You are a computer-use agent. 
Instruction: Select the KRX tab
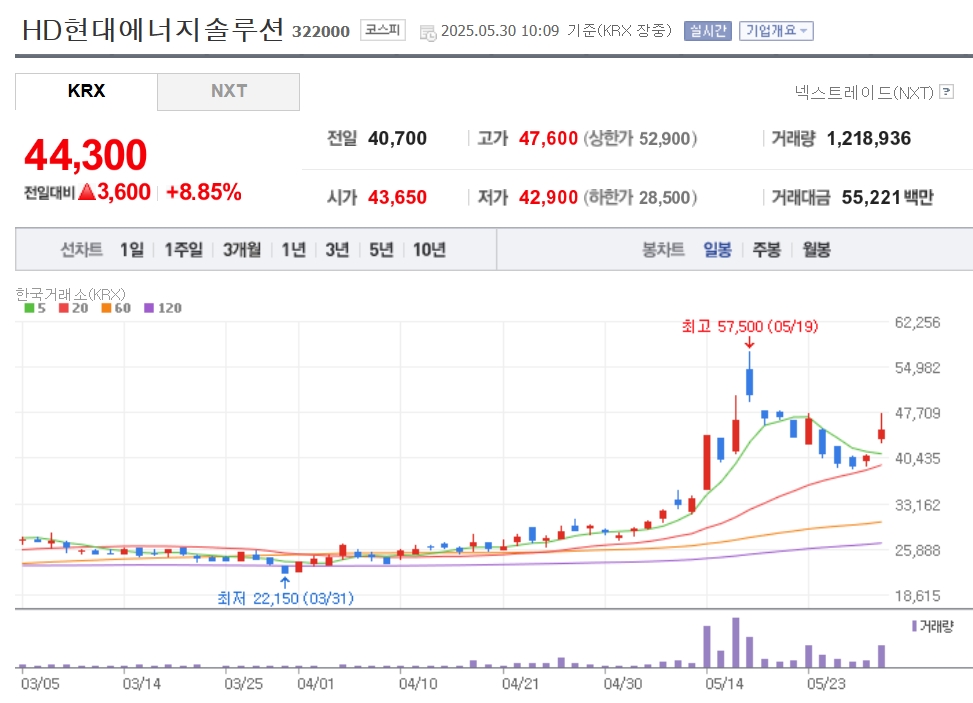tap(86, 91)
